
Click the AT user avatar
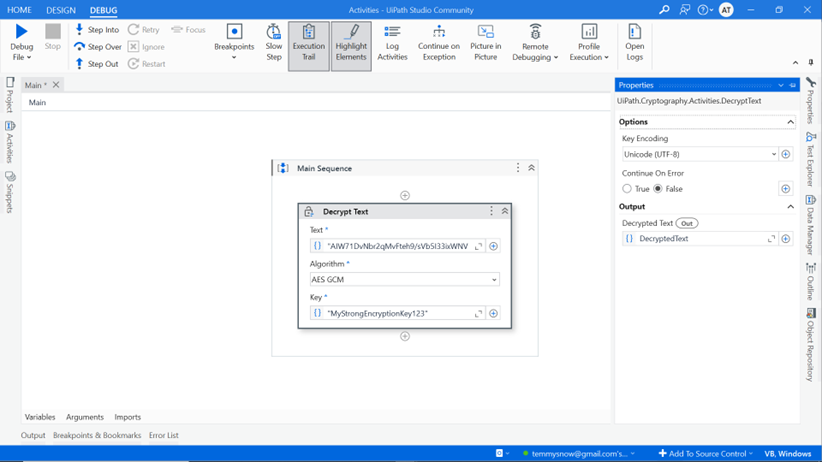(726, 9)
